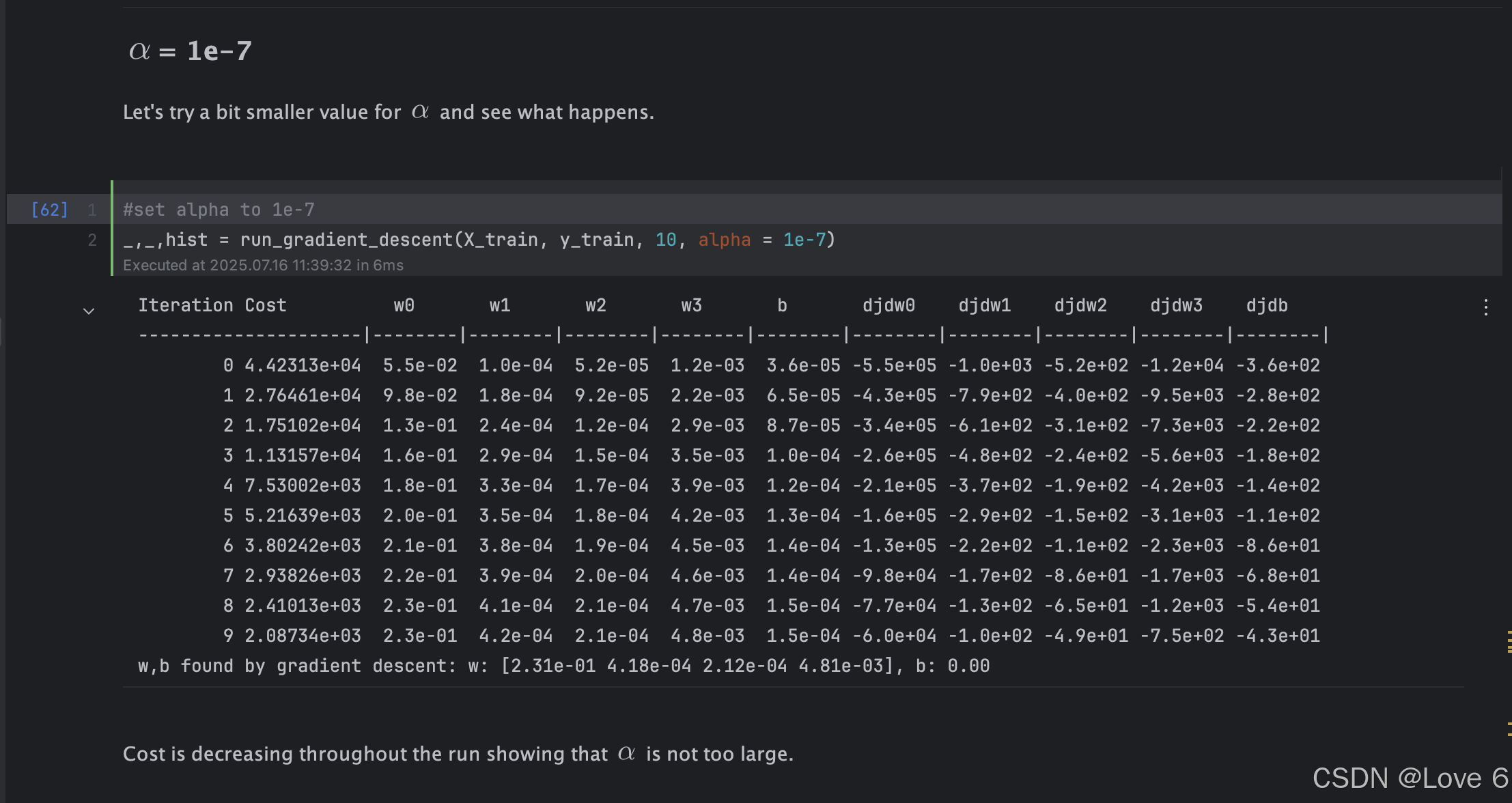Click the djdb column header
Image resolution: width=1512 pixels, height=803 pixels.
tap(1267, 305)
